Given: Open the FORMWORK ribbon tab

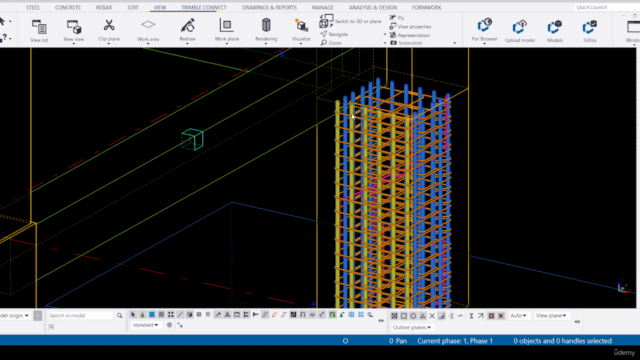Looking at the screenshot, I should pos(427,7).
